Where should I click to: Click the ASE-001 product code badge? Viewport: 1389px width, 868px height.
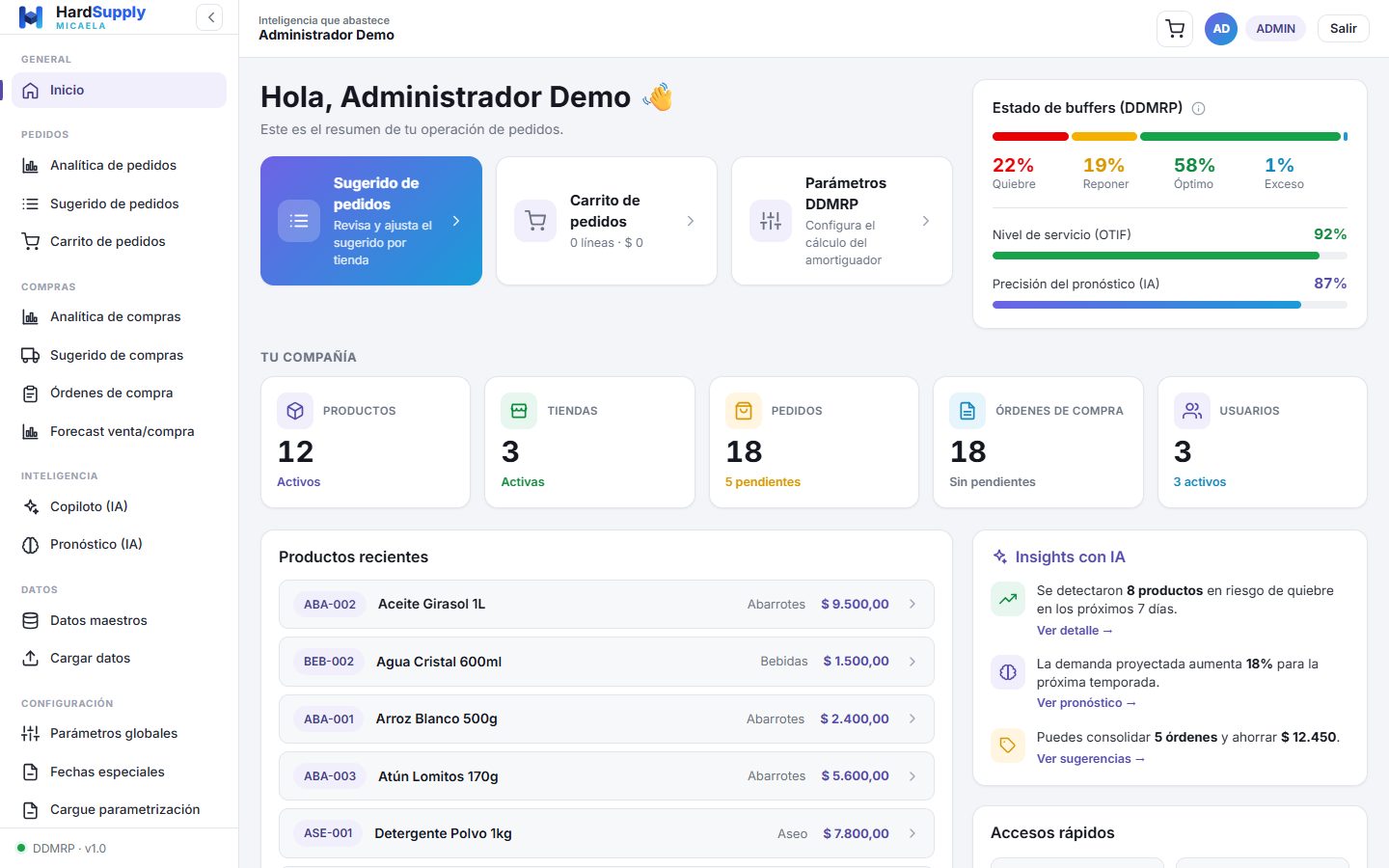[328, 833]
